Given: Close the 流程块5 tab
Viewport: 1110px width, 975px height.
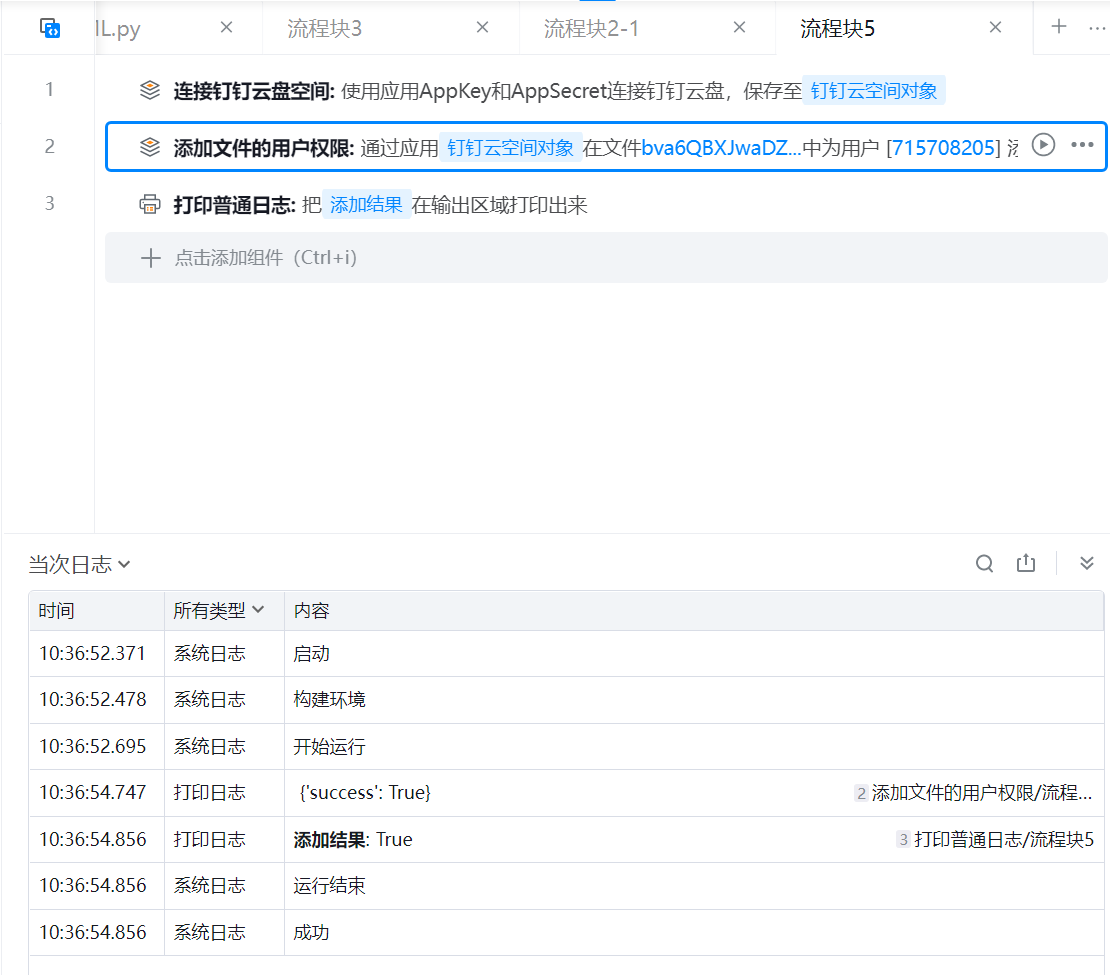Looking at the screenshot, I should tap(995, 28).
